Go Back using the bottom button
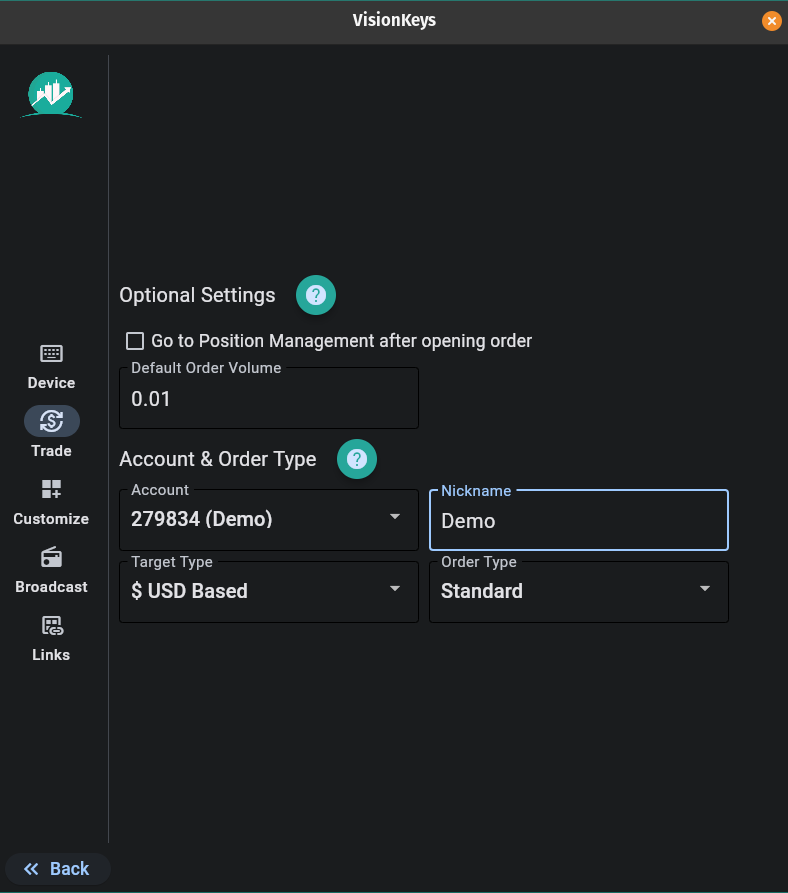788x893 pixels. pyautogui.click(x=57, y=869)
